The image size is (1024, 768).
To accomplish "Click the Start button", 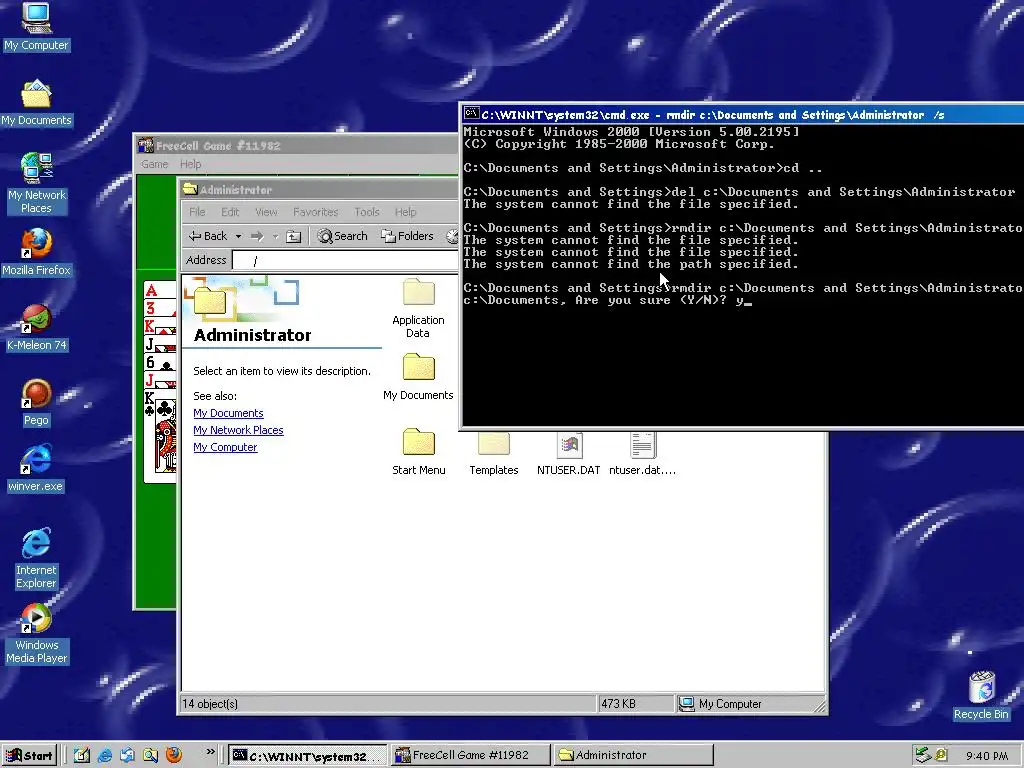I will pos(29,756).
